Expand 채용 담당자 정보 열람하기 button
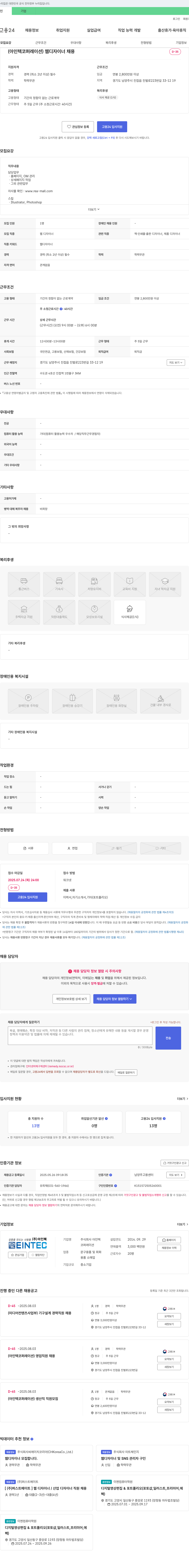189x1568 pixels. pos(115,999)
